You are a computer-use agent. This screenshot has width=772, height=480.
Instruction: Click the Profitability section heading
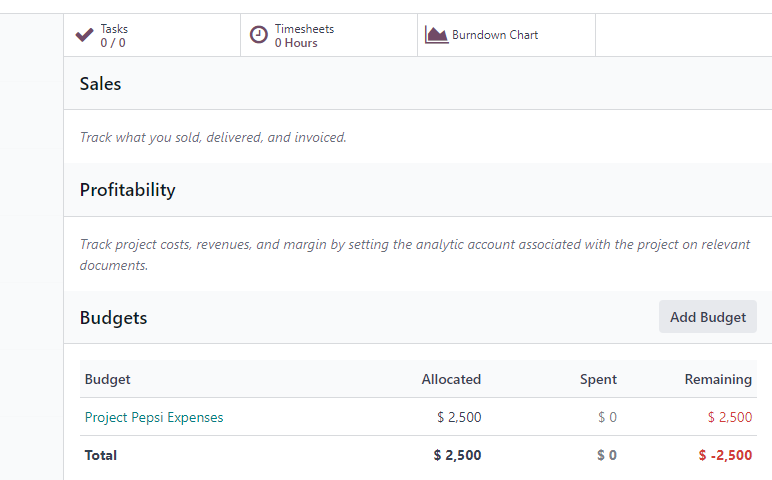pos(128,190)
